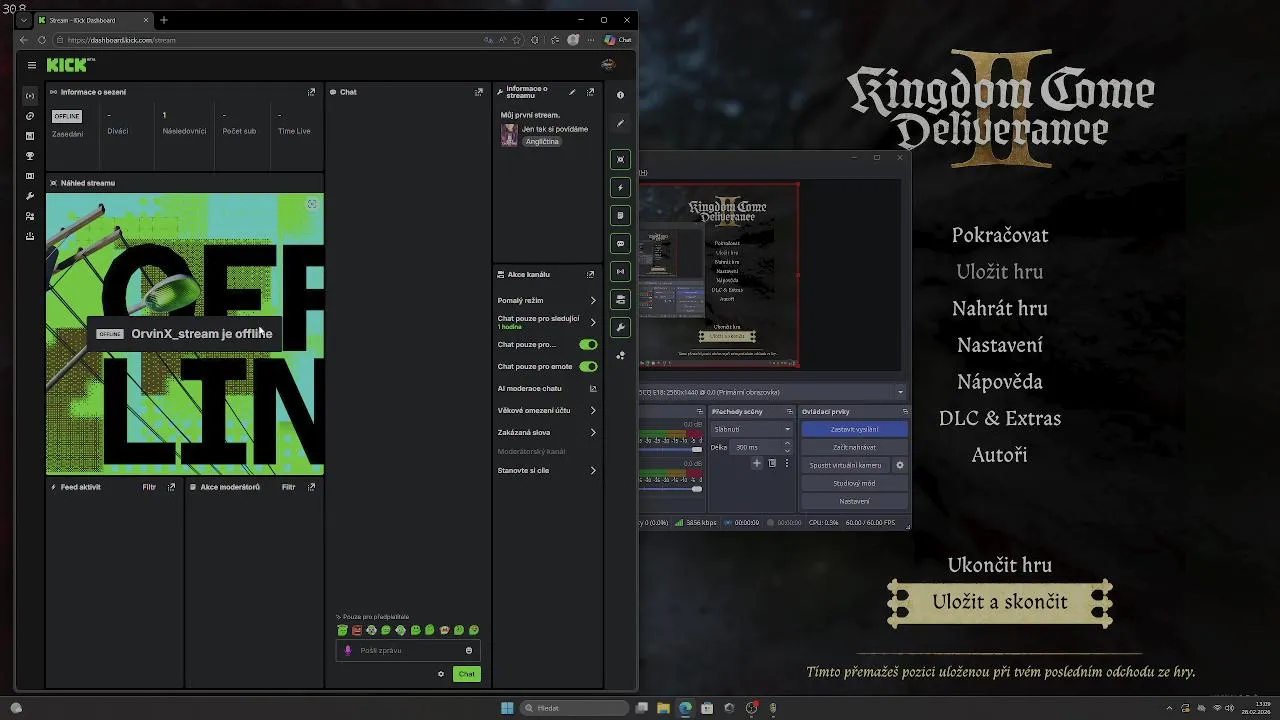
Task: Open virtual camera settings gear in OBS
Action: click(899, 465)
